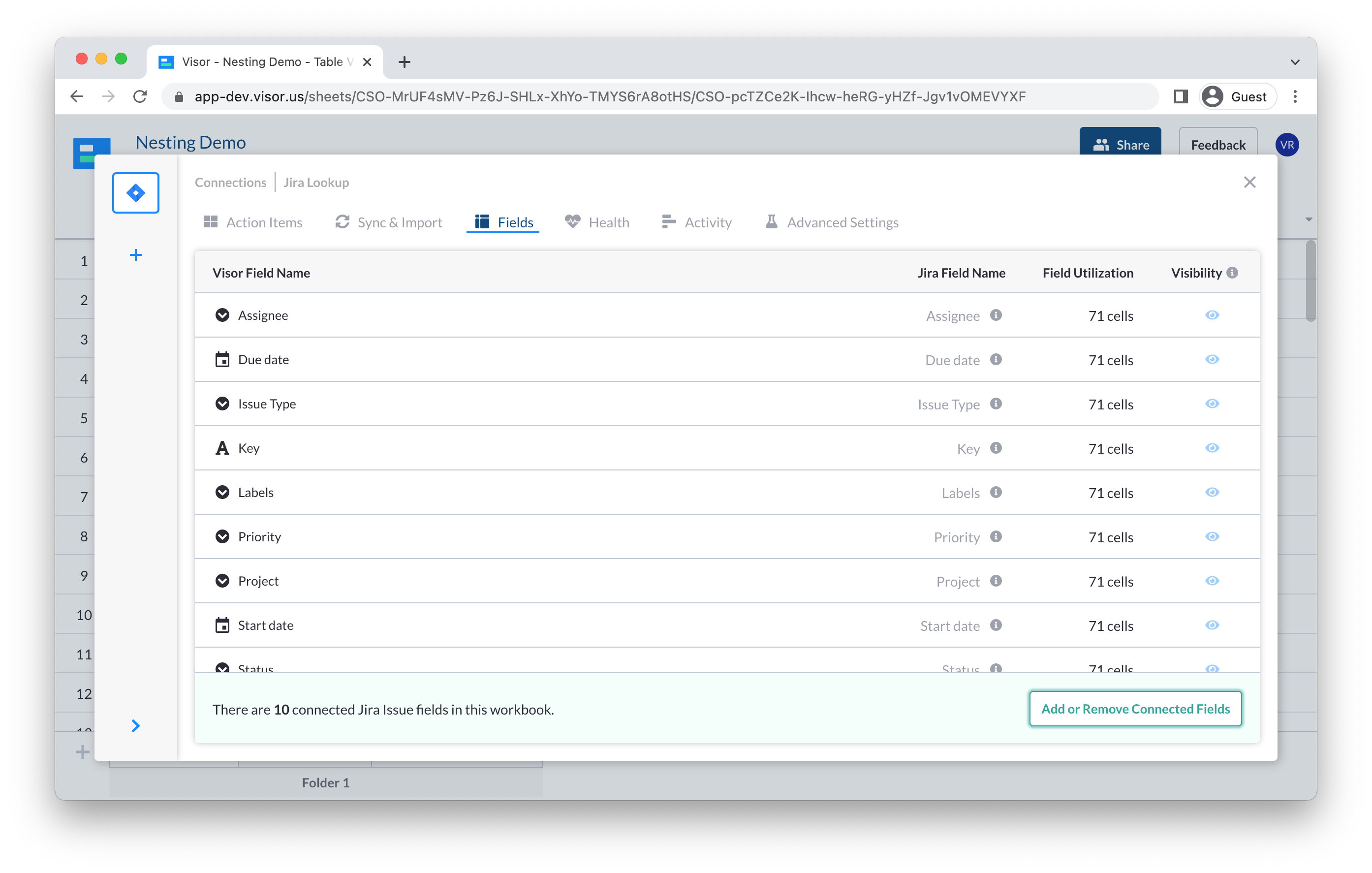The height and width of the screenshot is (873, 1372).
Task: Click the Visor Field Name column header
Action: pyautogui.click(x=261, y=273)
